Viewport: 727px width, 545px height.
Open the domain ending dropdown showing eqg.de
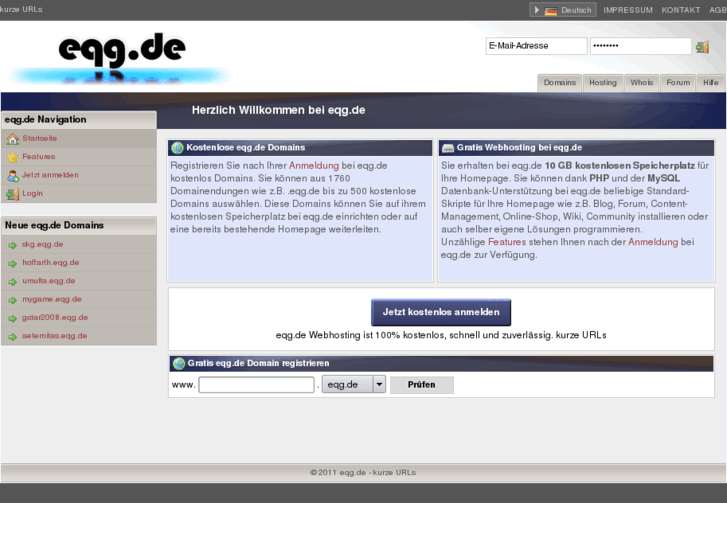tap(354, 385)
